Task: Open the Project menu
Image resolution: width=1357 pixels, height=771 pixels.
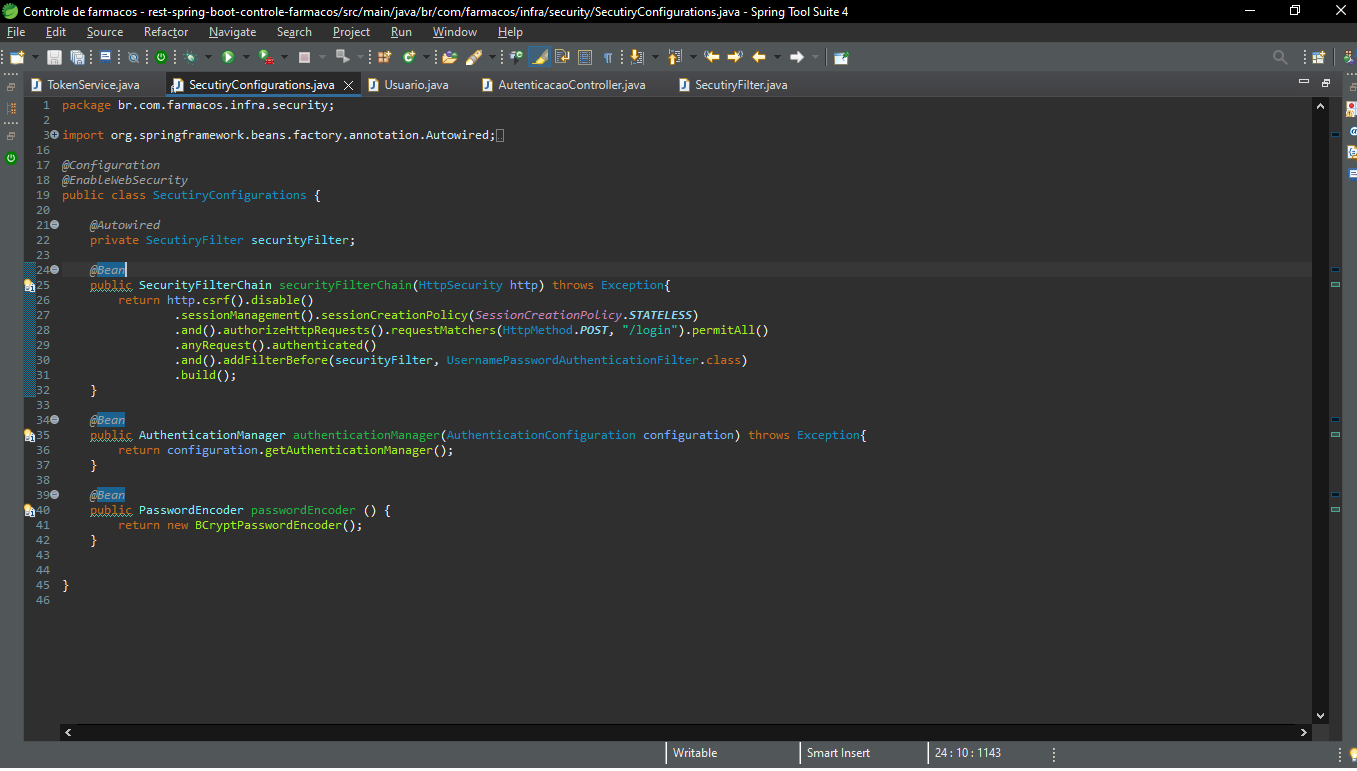Action: [x=352, y=32]
